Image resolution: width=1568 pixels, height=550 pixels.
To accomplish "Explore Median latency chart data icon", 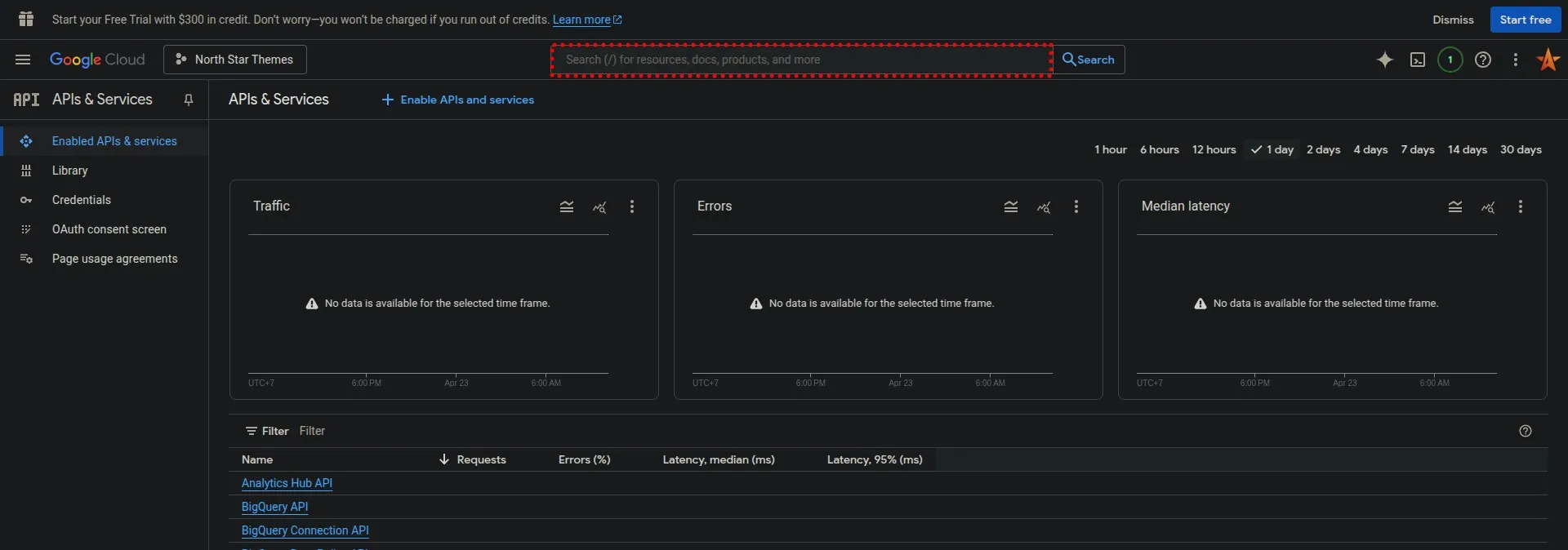I will 1488,207.
